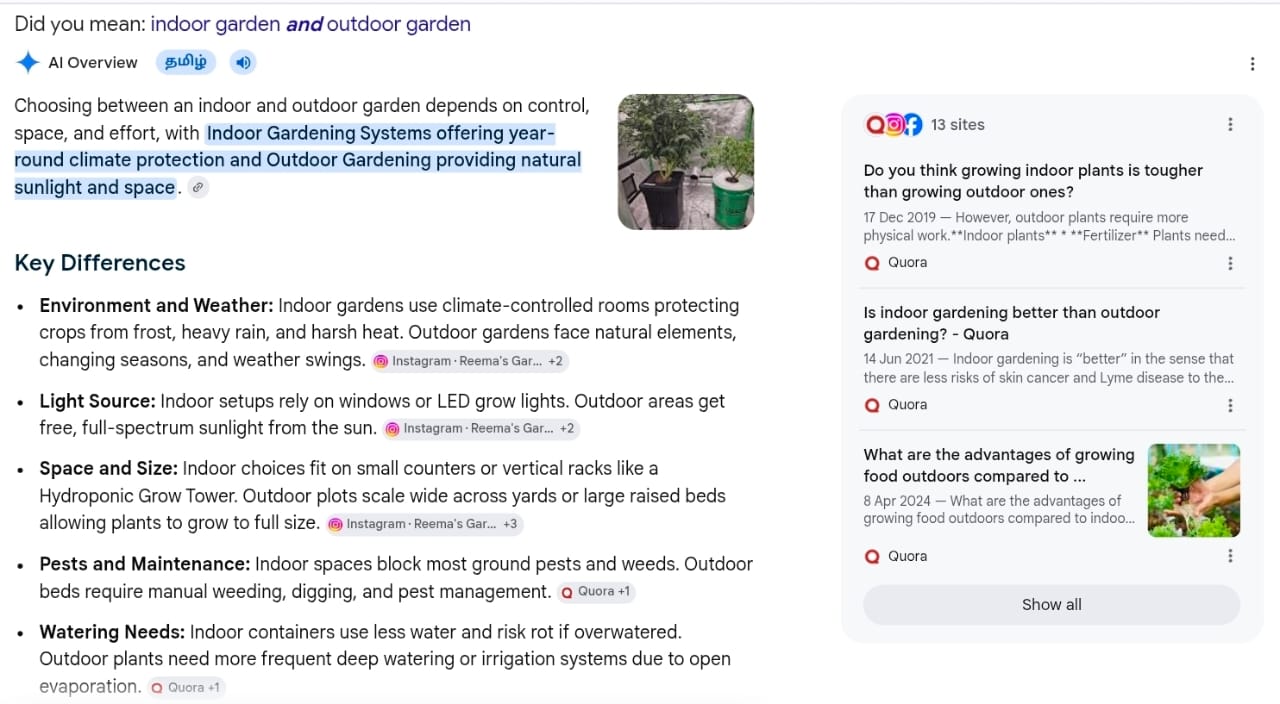Expand Instagram +3 source chip under Space and Size
This screenshot has width=1280, height=704.
coord(424,524)
